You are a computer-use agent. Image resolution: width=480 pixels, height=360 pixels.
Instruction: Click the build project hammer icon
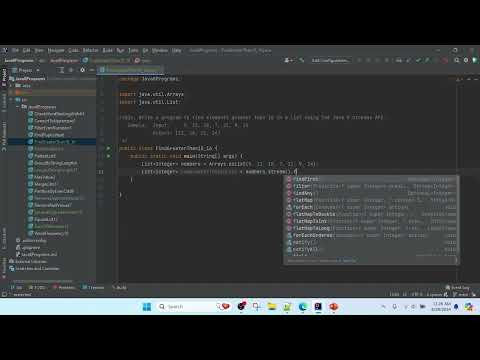tap(302, 60)
